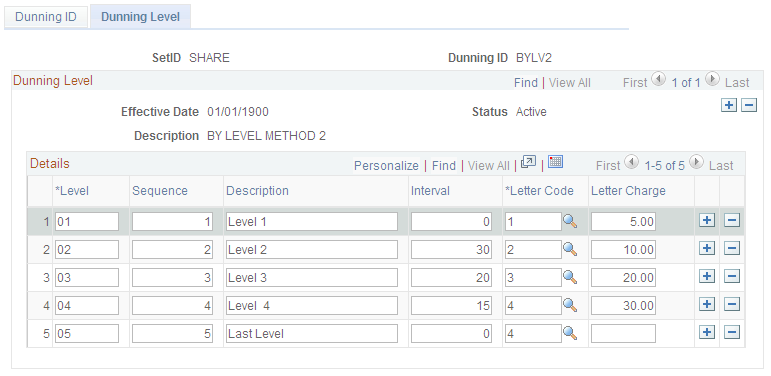Click Description field reading Level 3
This screenshot has height=376, width=771.
click(312, 278)
